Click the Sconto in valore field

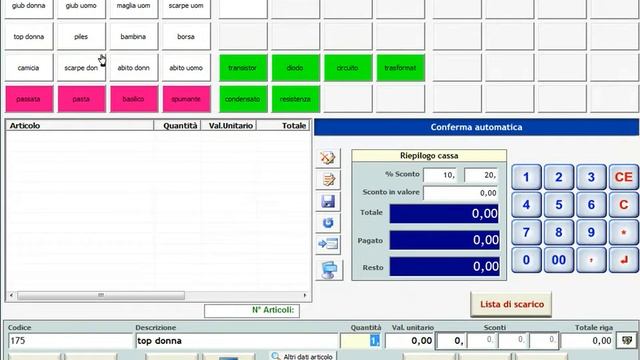tap(461, 193)
